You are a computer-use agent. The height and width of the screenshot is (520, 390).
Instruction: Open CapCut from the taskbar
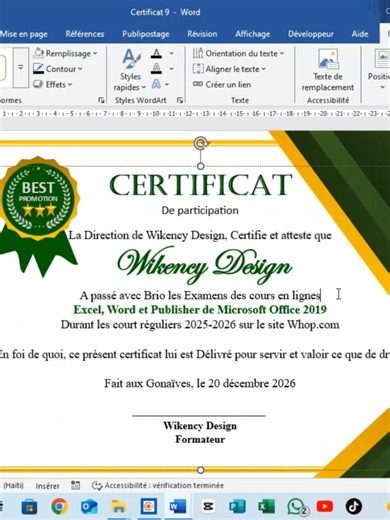[x=208, y=507]
